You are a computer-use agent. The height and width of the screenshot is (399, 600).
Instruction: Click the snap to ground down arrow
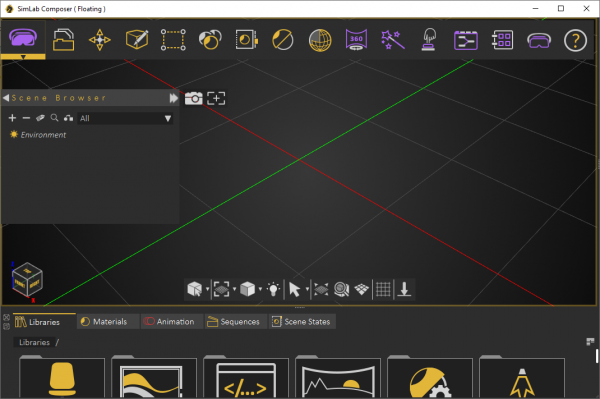[404, 289]
